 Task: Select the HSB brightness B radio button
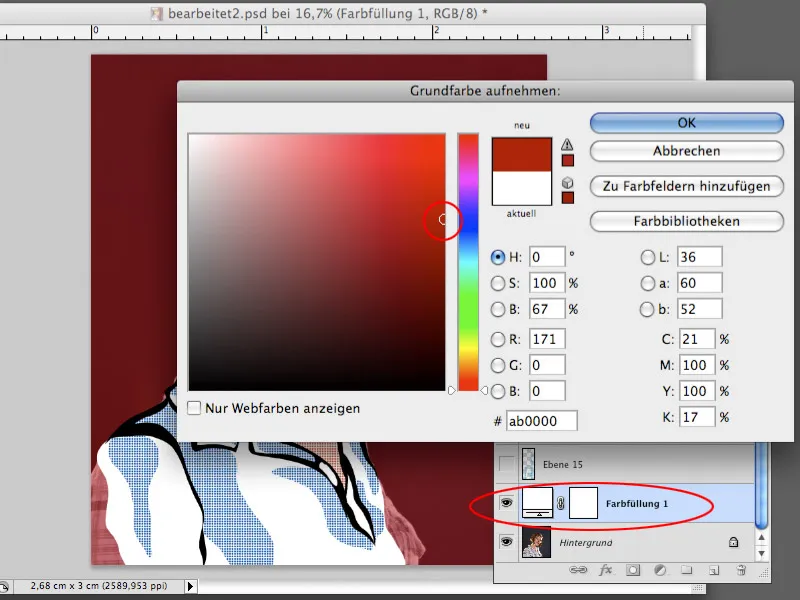tap(497, 309)
